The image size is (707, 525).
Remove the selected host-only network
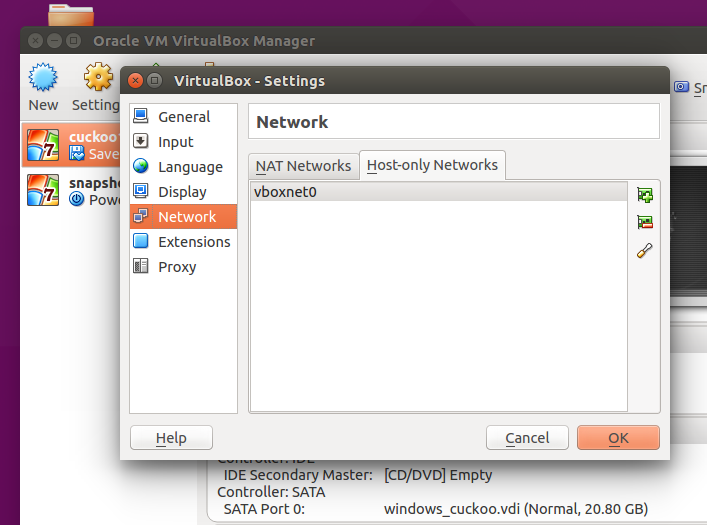[645, 222]
